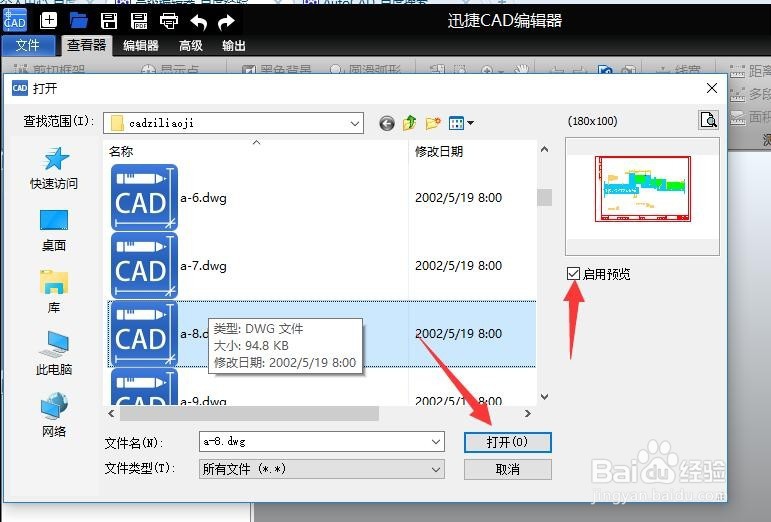Click the a-8.dwg CAD file icon

coord(144,334)
